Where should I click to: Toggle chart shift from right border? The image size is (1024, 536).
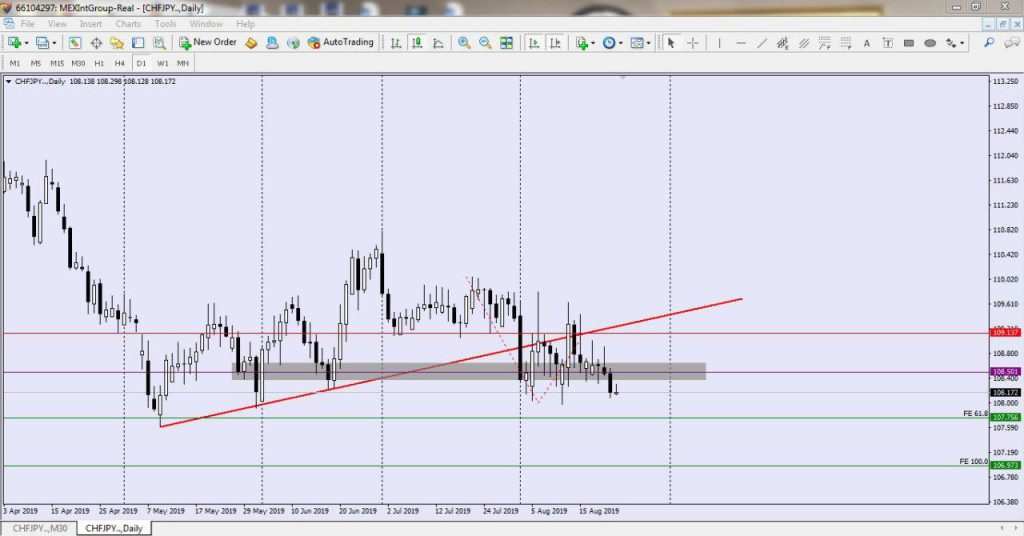(555, 43)
